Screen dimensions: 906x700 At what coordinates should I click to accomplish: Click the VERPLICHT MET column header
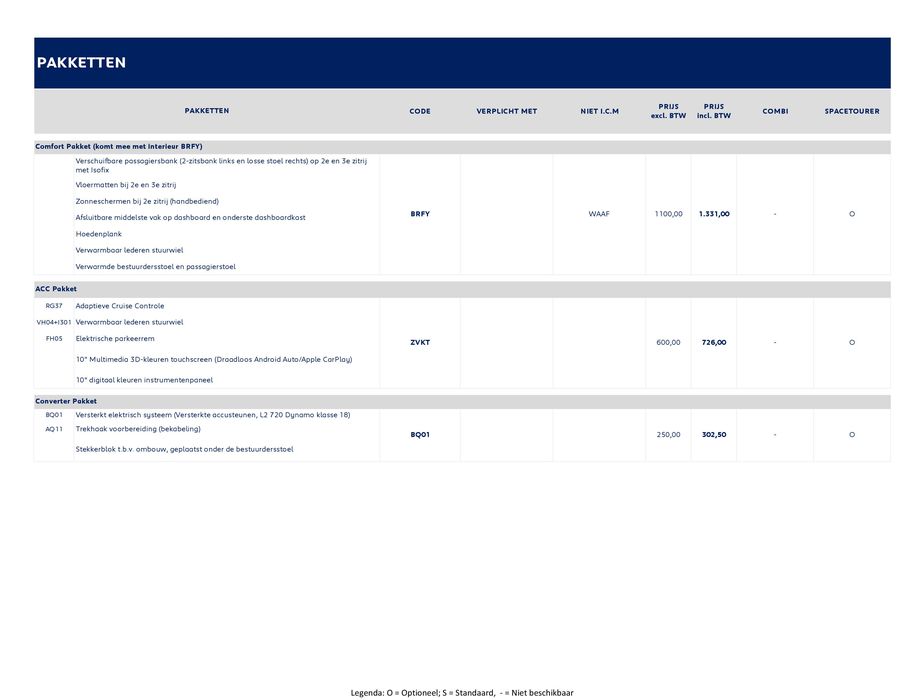coord(506,111)
